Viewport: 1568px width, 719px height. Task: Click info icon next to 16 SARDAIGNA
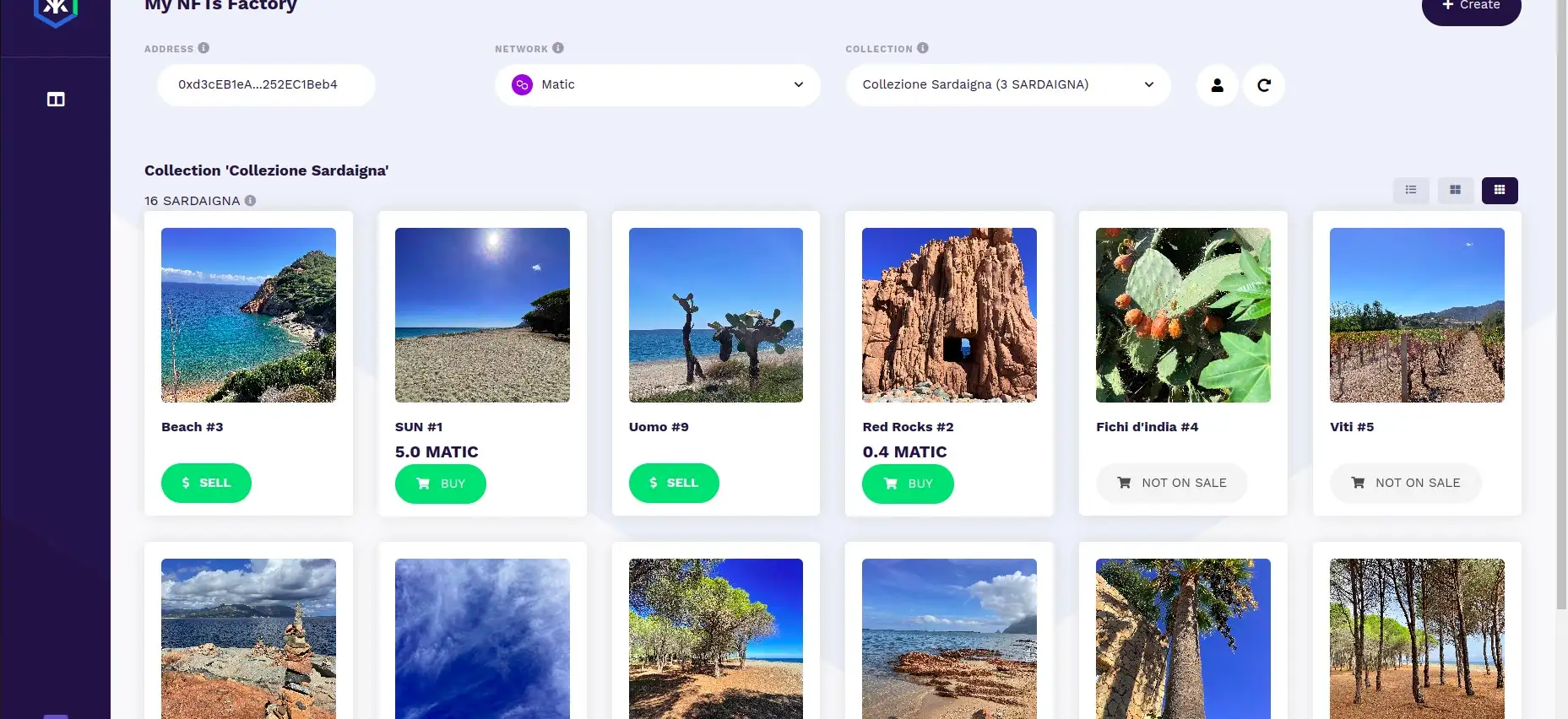[251, 201]
